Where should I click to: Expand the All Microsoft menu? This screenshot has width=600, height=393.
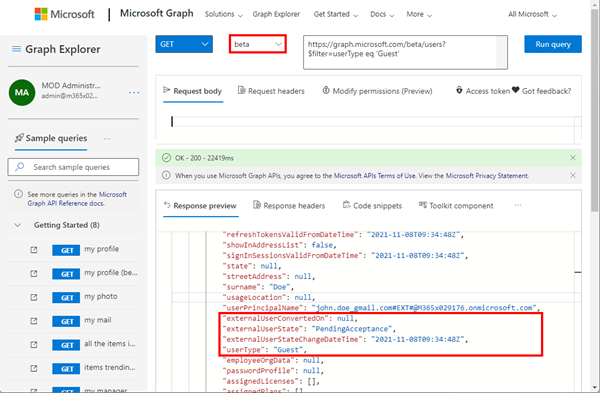[532, 14]
